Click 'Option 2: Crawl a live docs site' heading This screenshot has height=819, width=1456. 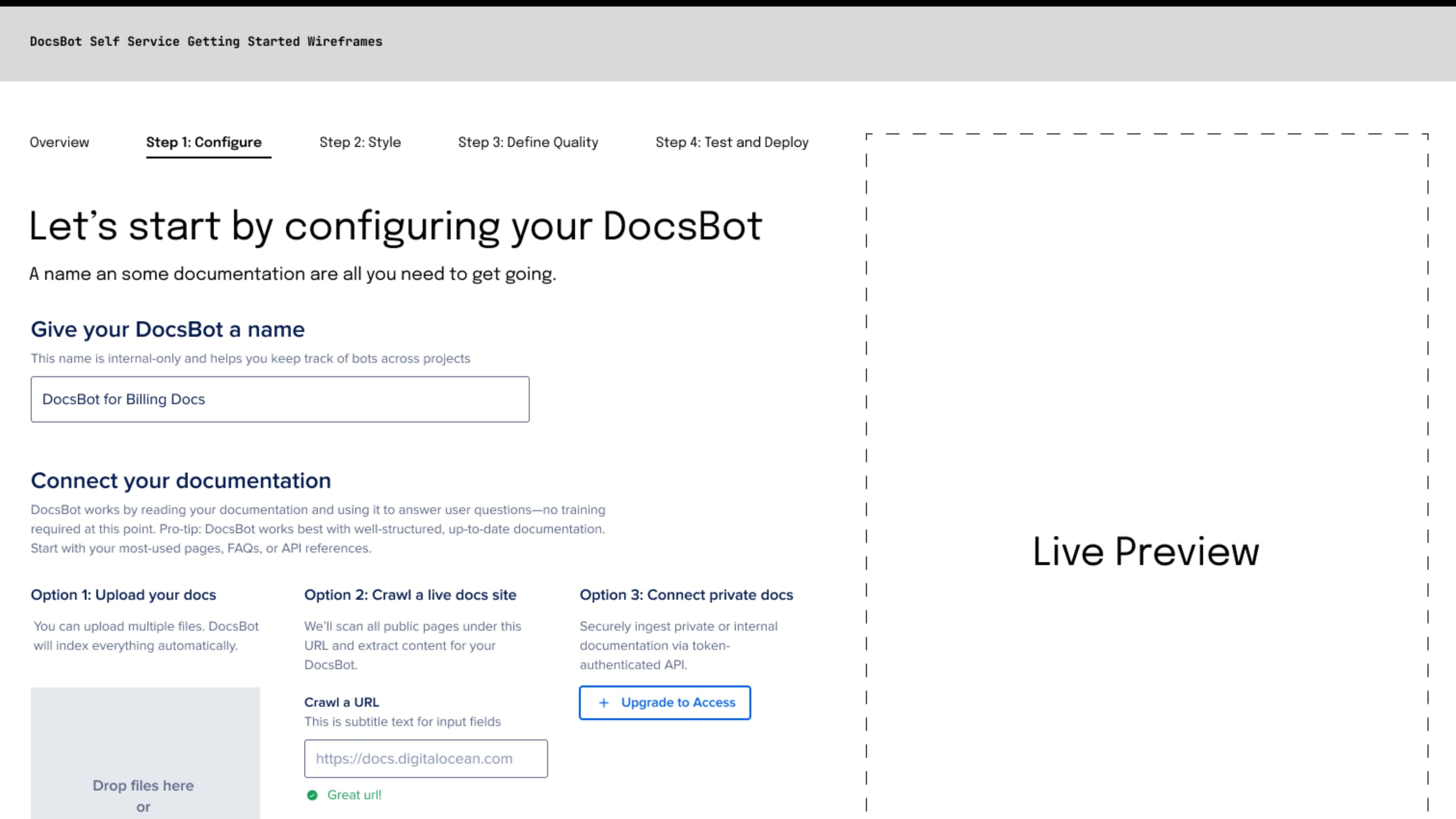coord(410,595)
